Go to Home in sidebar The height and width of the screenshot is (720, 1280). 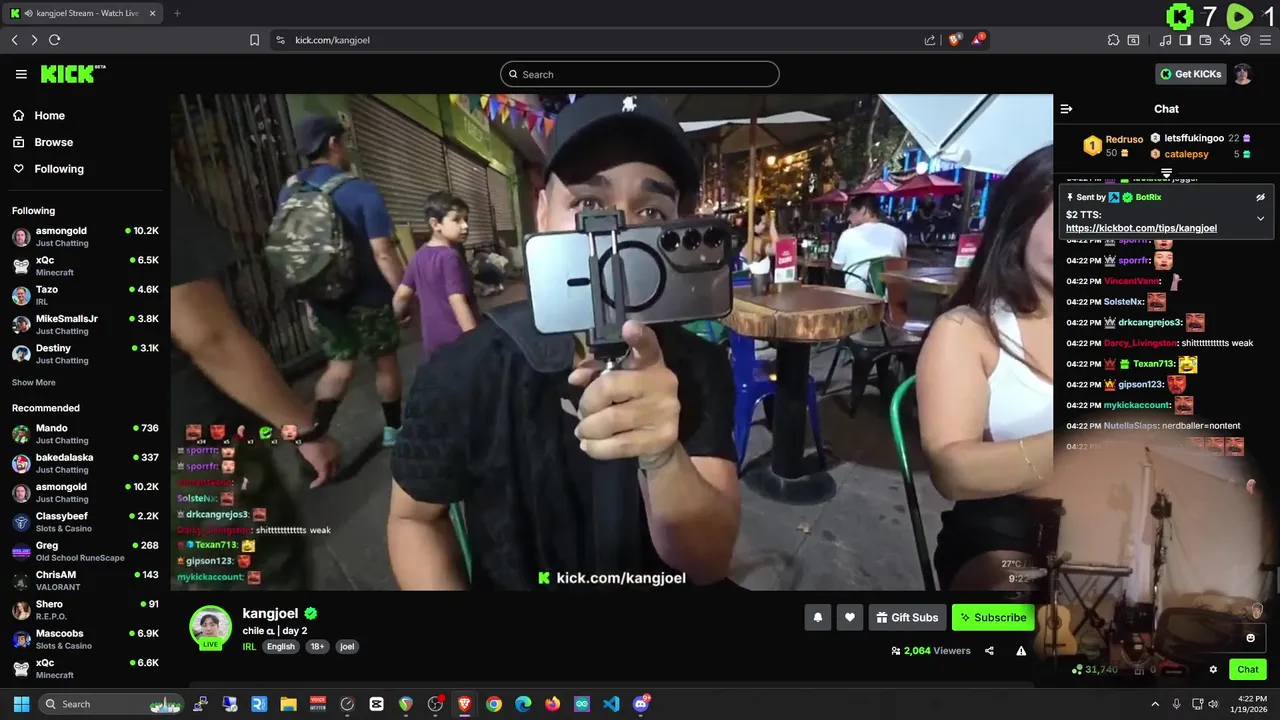[x=49, y=115]
